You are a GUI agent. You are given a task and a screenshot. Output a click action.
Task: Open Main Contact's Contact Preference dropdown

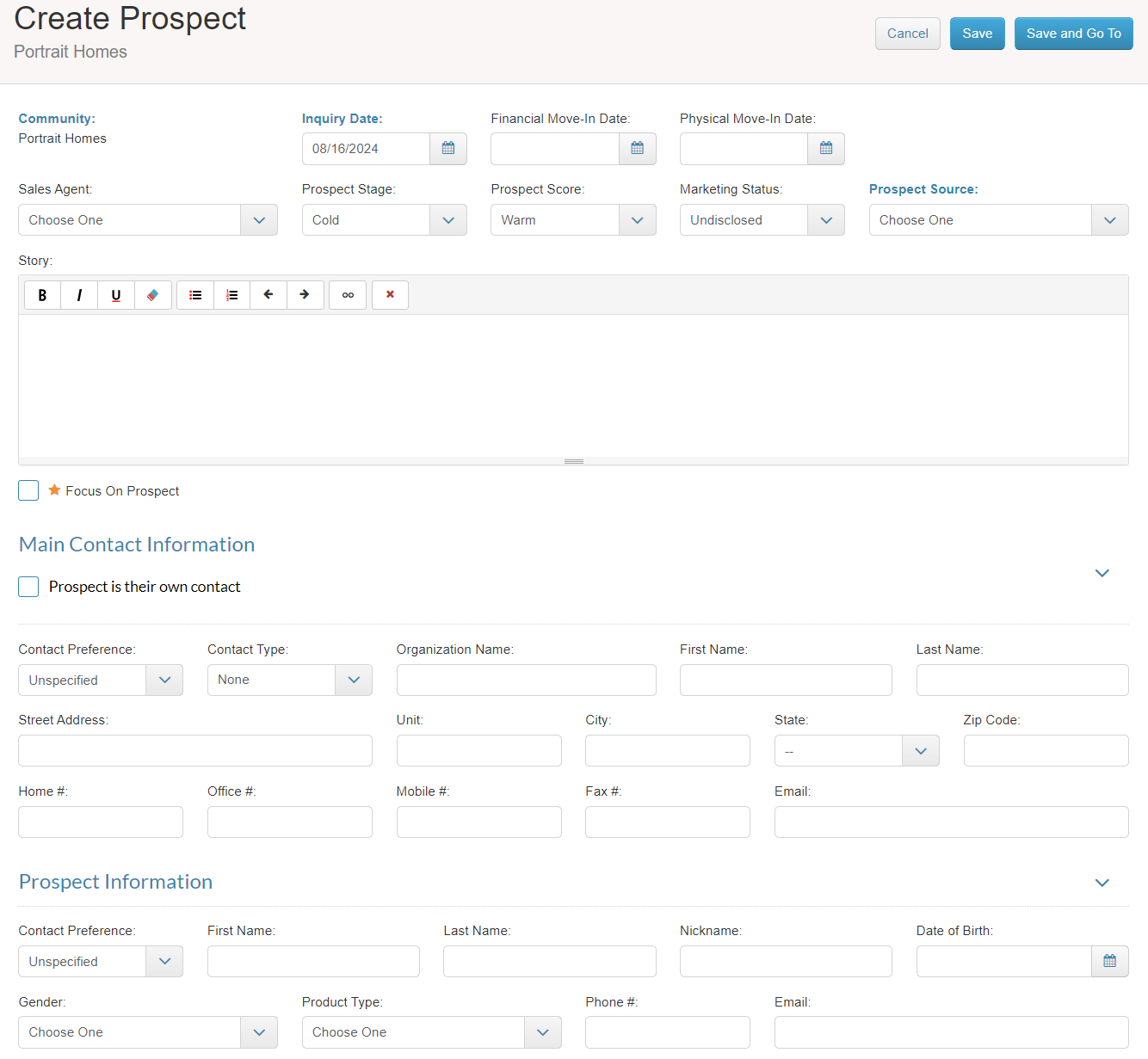pyautogui.click(x=101, y=680)
